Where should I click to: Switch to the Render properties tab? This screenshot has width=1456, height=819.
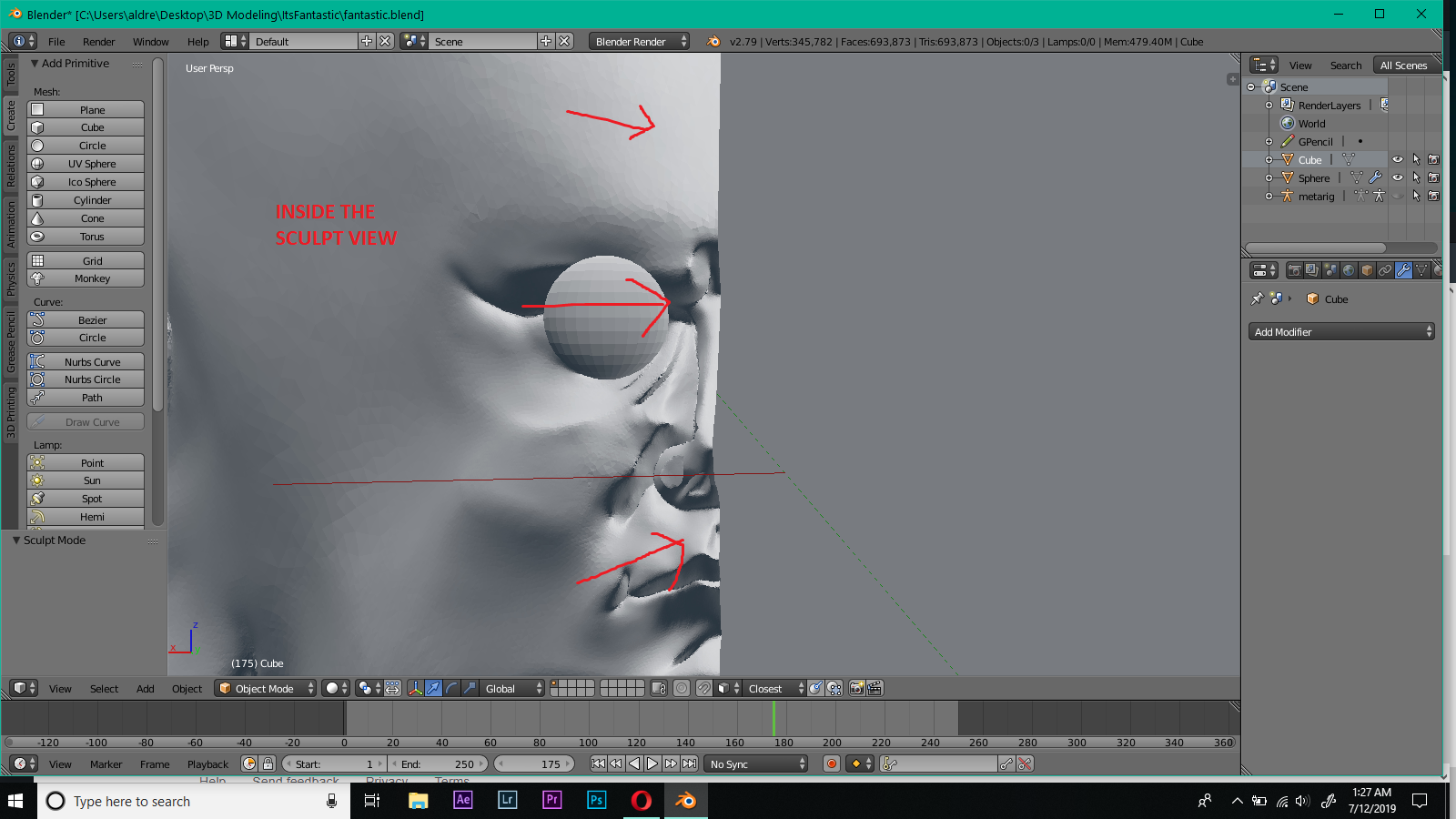coord(1295,270)
